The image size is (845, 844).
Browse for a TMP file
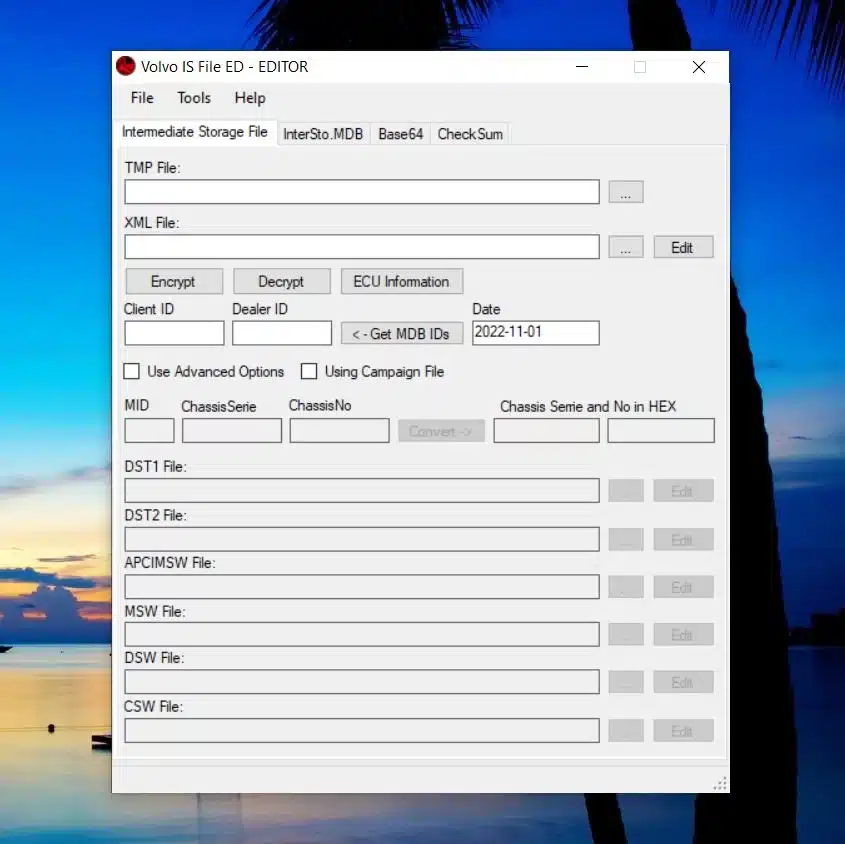pyautogui.click(x=626, y=191)
